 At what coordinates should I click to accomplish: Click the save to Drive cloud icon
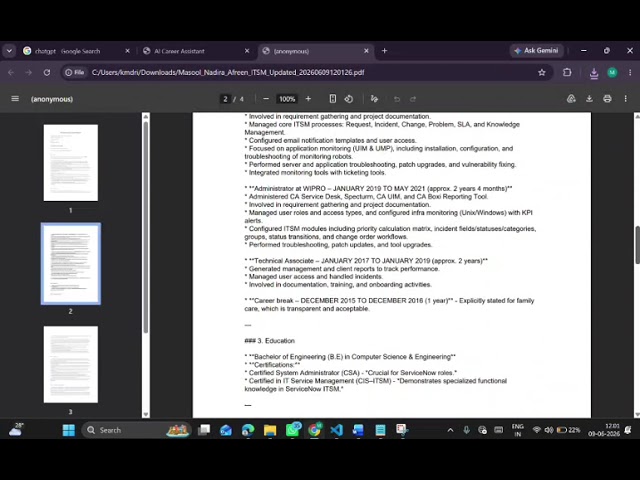coord(571,99)
